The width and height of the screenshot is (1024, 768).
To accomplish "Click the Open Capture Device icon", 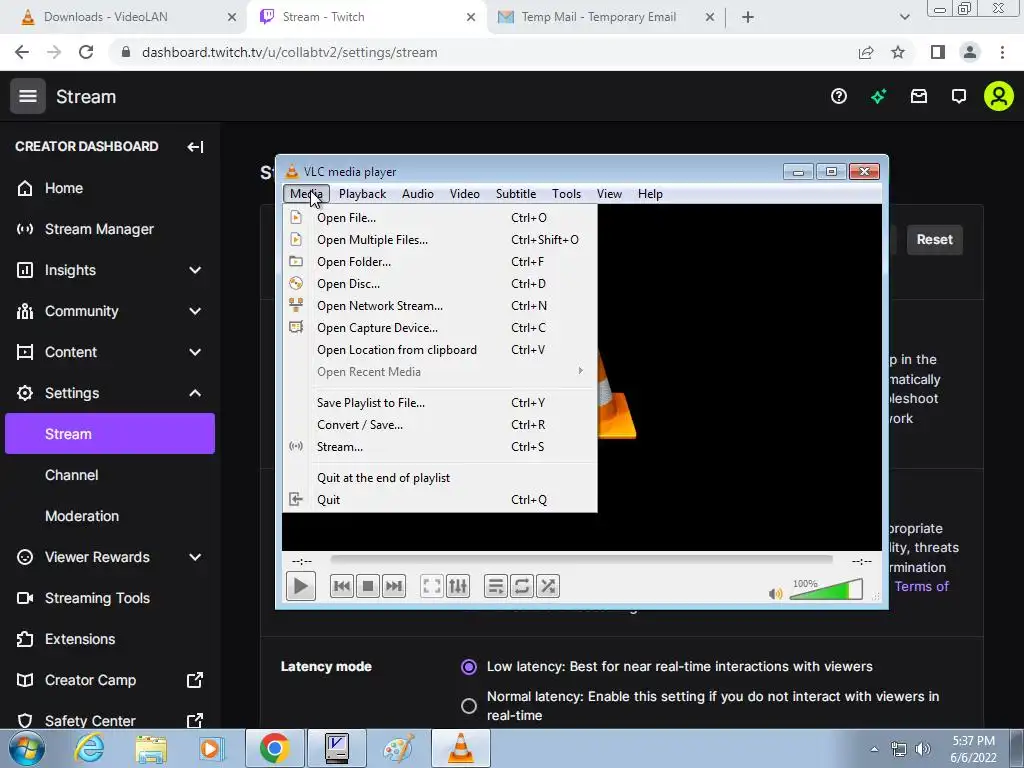I will tap(296, 327).
